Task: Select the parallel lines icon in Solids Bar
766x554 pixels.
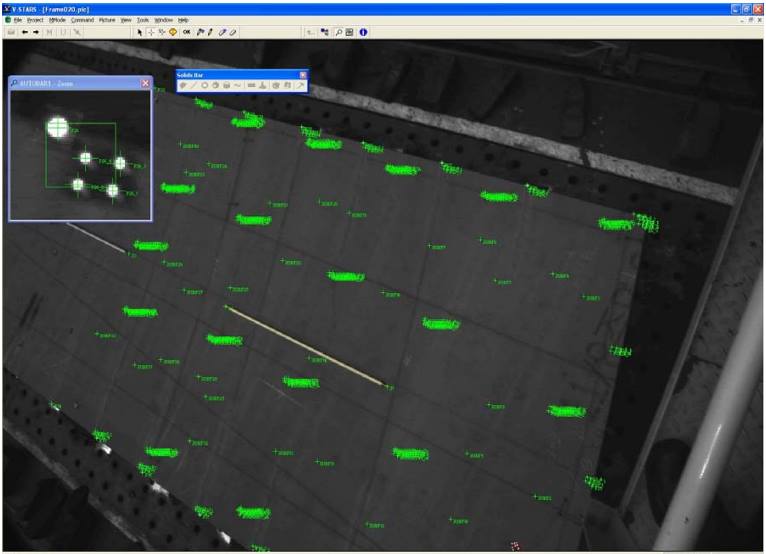Action: tap(251, 85)
